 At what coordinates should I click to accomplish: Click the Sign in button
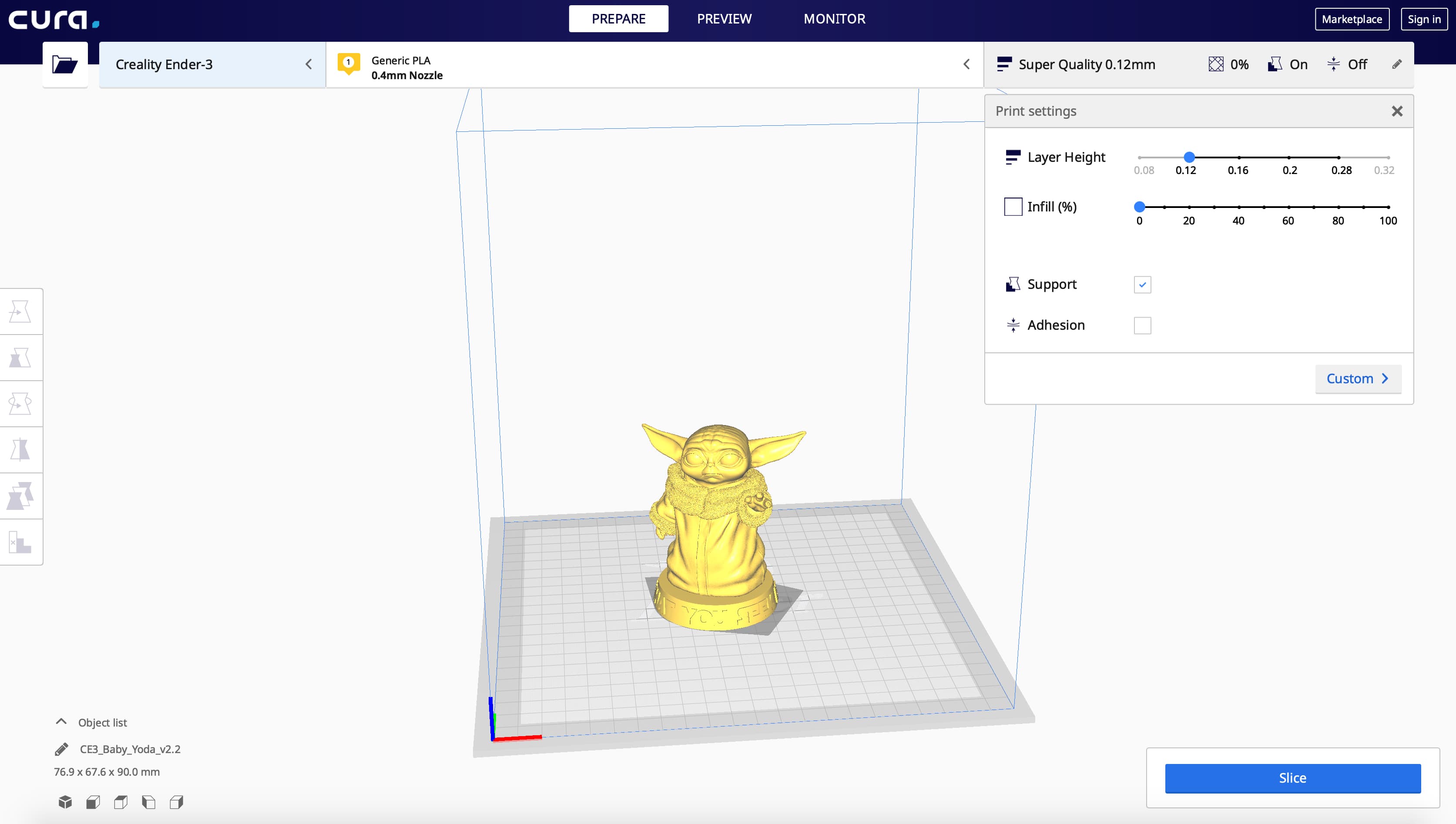1424,19
